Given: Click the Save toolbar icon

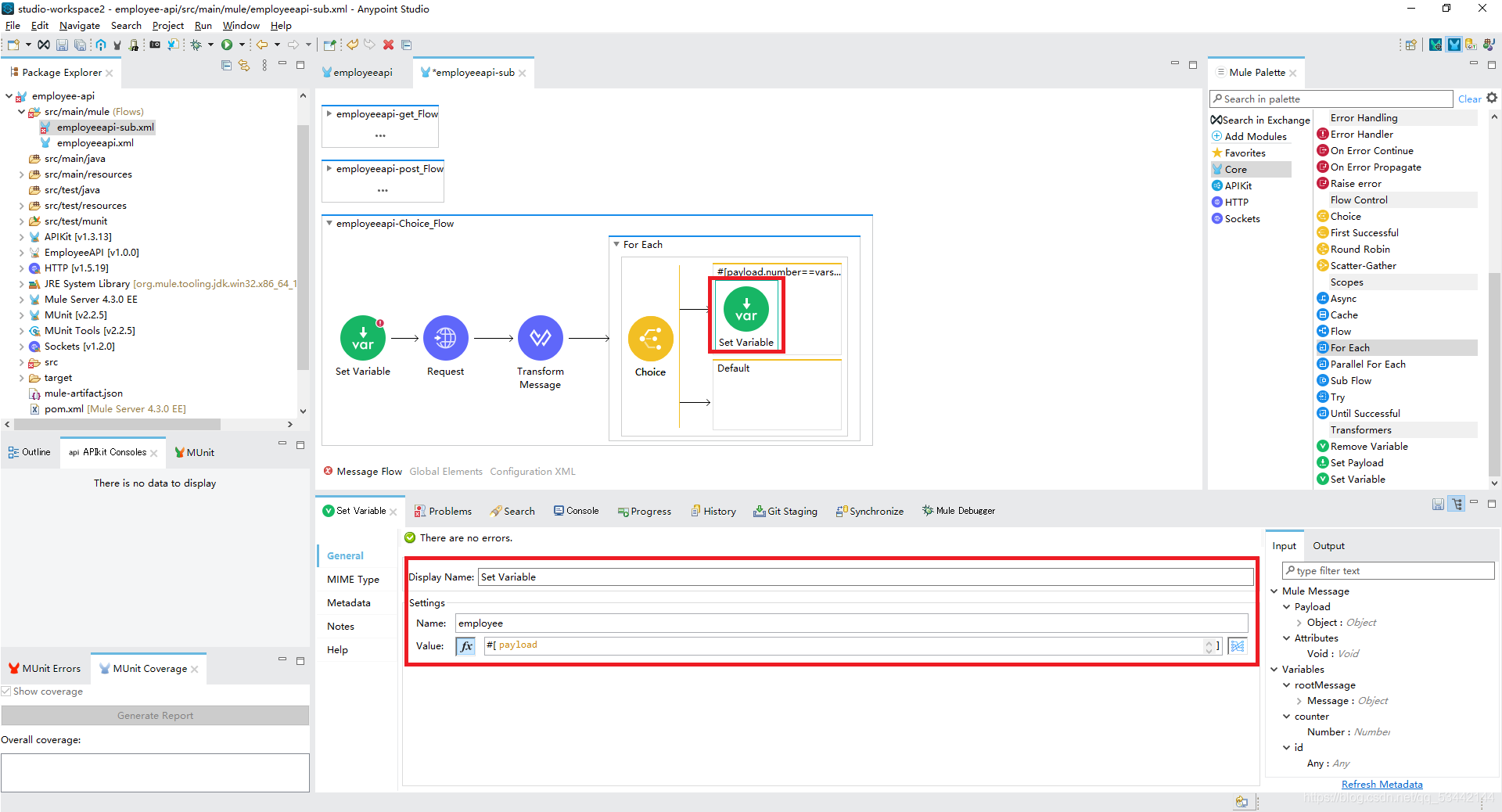Looking at the screenshot, I should (x=62, y=45).
